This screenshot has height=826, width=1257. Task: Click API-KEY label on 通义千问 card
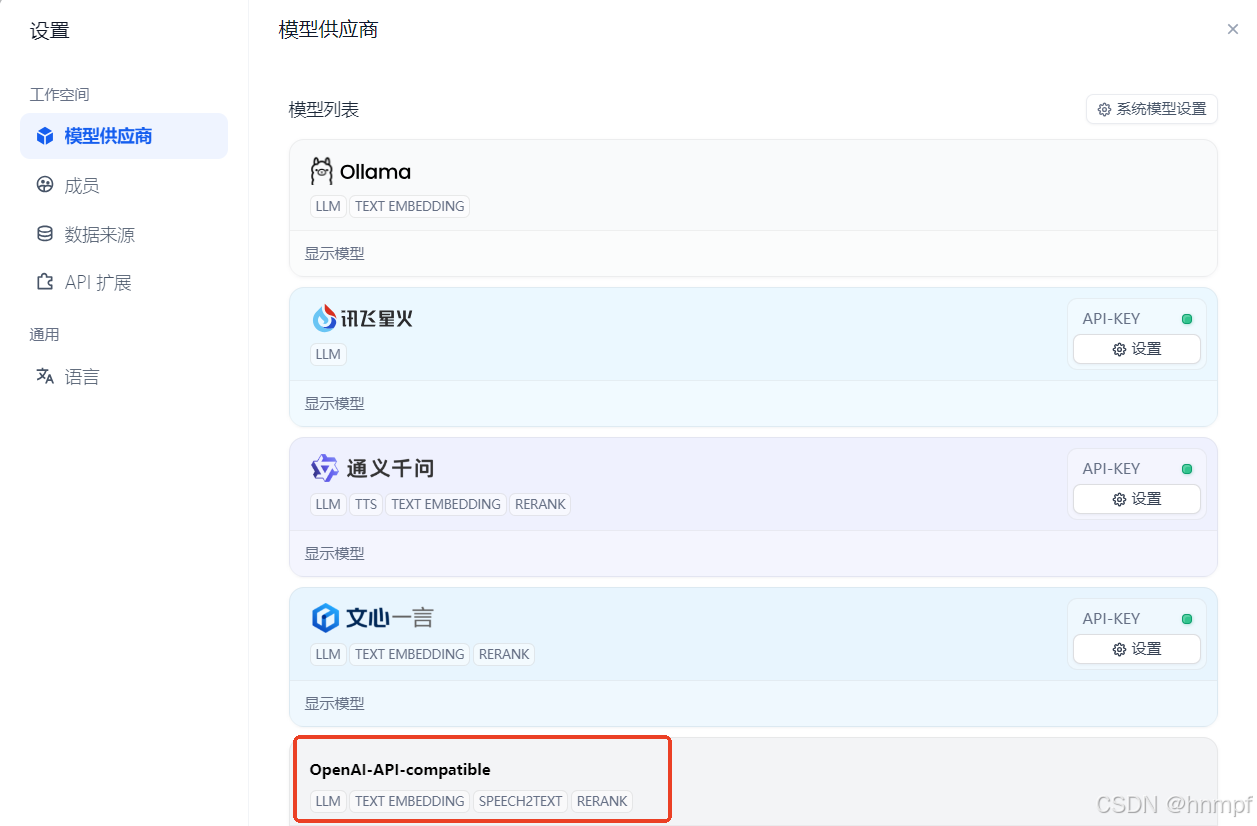click(1111, 469)
